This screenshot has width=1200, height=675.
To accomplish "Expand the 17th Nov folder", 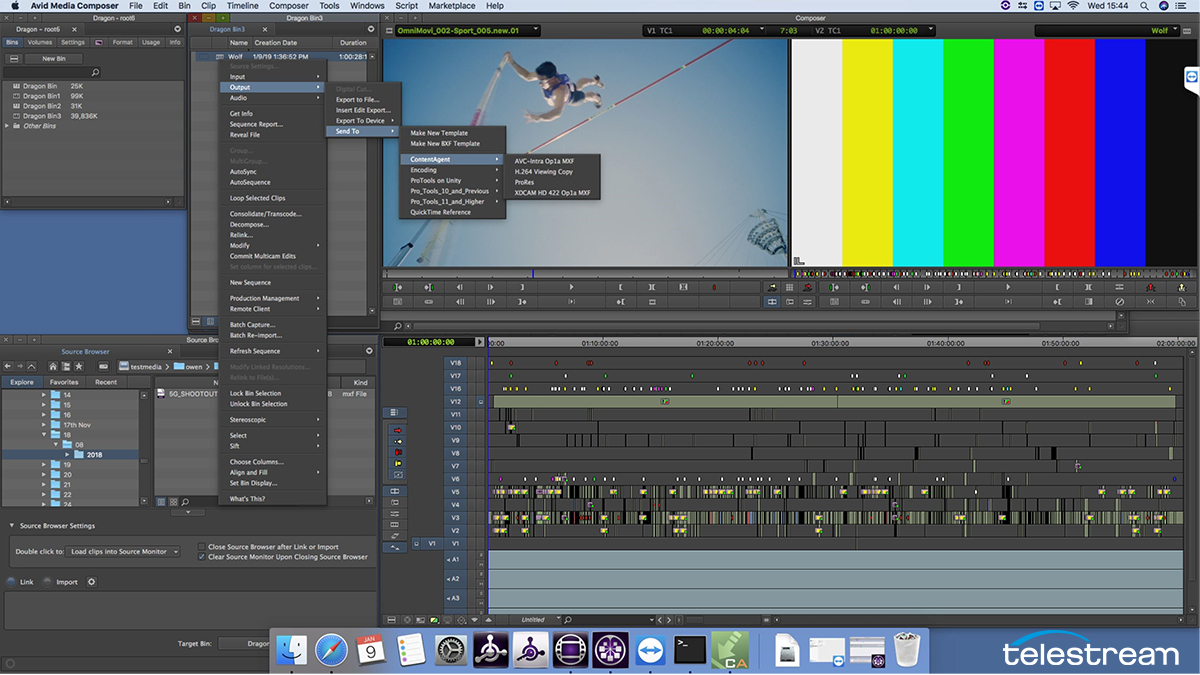I will [x=43, y=425].
